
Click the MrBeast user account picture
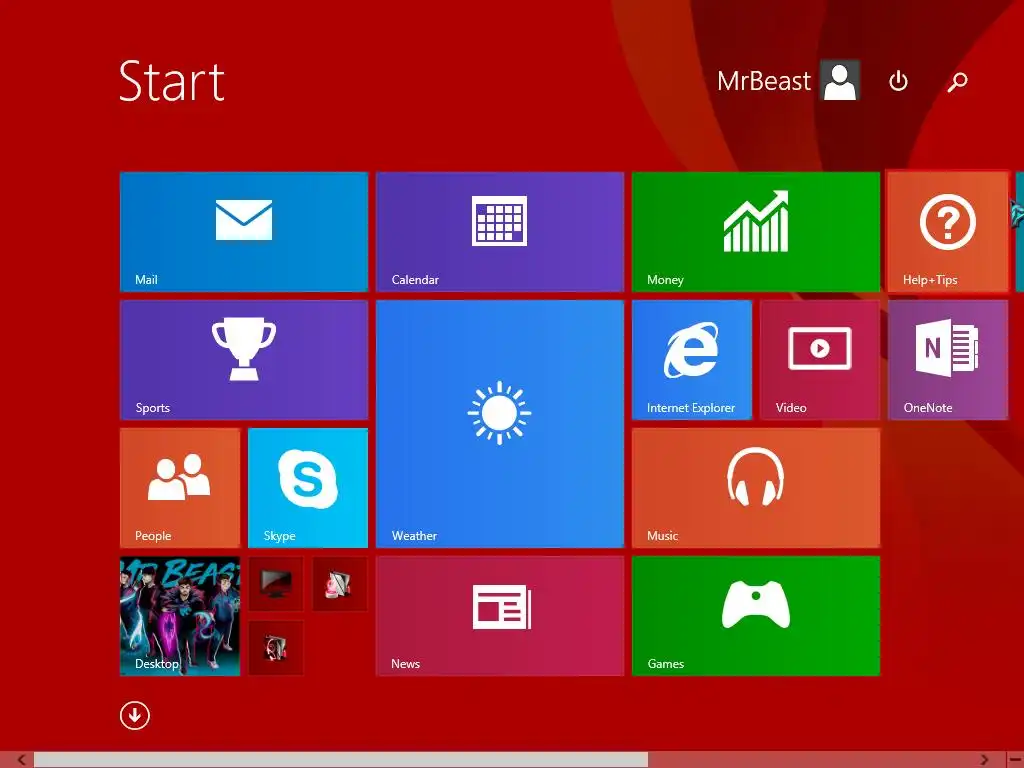click(840, 80)
